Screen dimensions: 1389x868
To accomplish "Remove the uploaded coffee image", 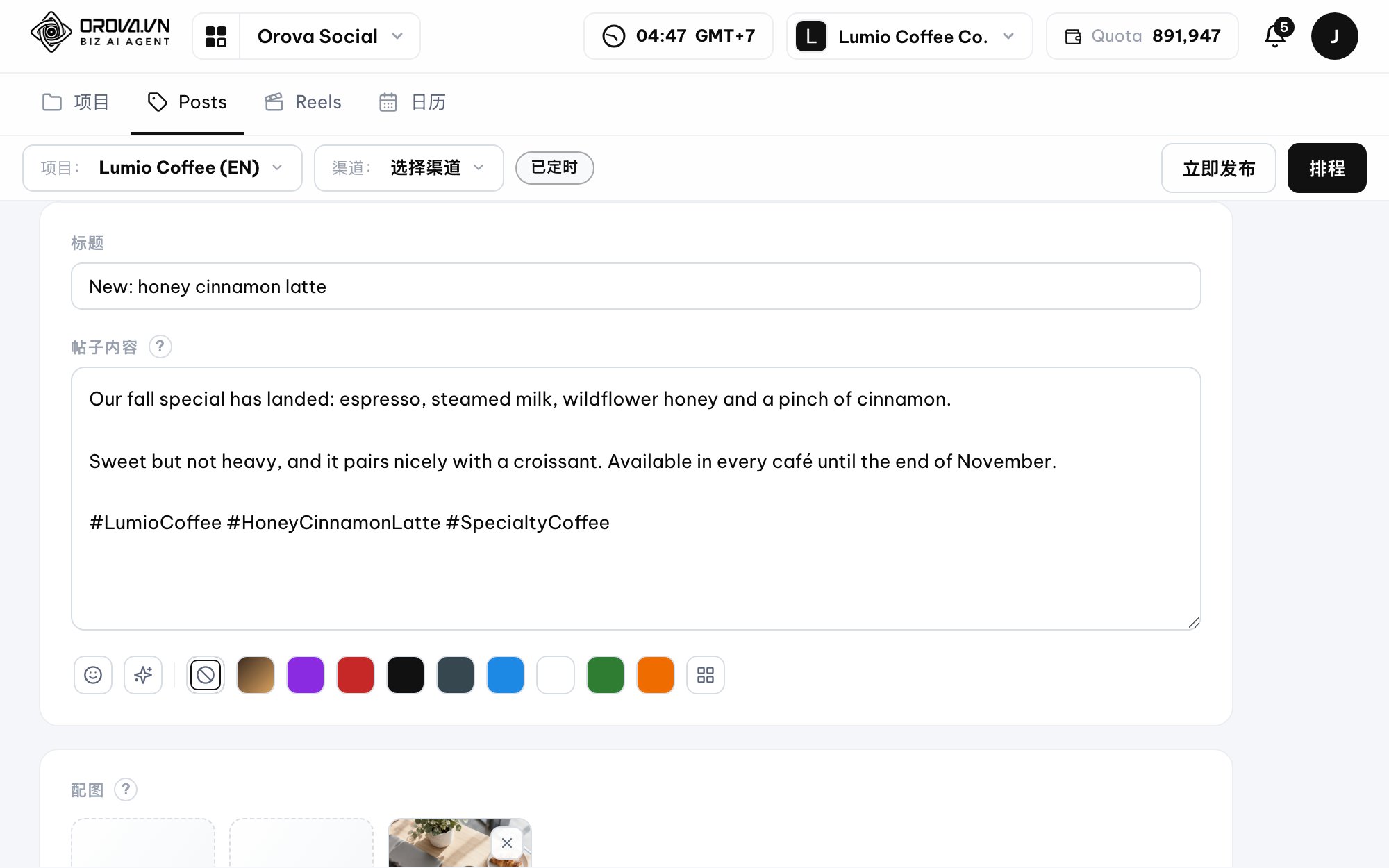I will point(507,843).
